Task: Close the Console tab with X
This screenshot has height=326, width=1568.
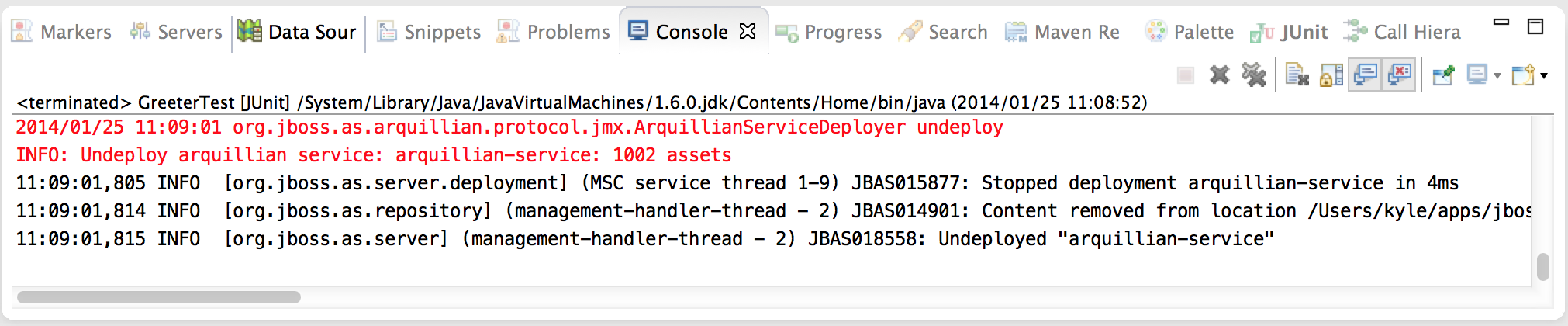Action: pos(748,31)
